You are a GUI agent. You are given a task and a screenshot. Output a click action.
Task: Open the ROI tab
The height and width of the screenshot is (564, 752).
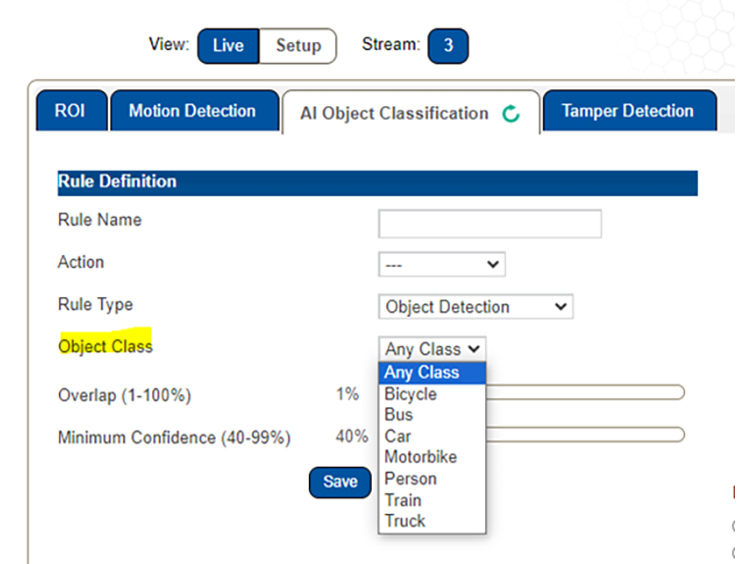click(69, 112)
